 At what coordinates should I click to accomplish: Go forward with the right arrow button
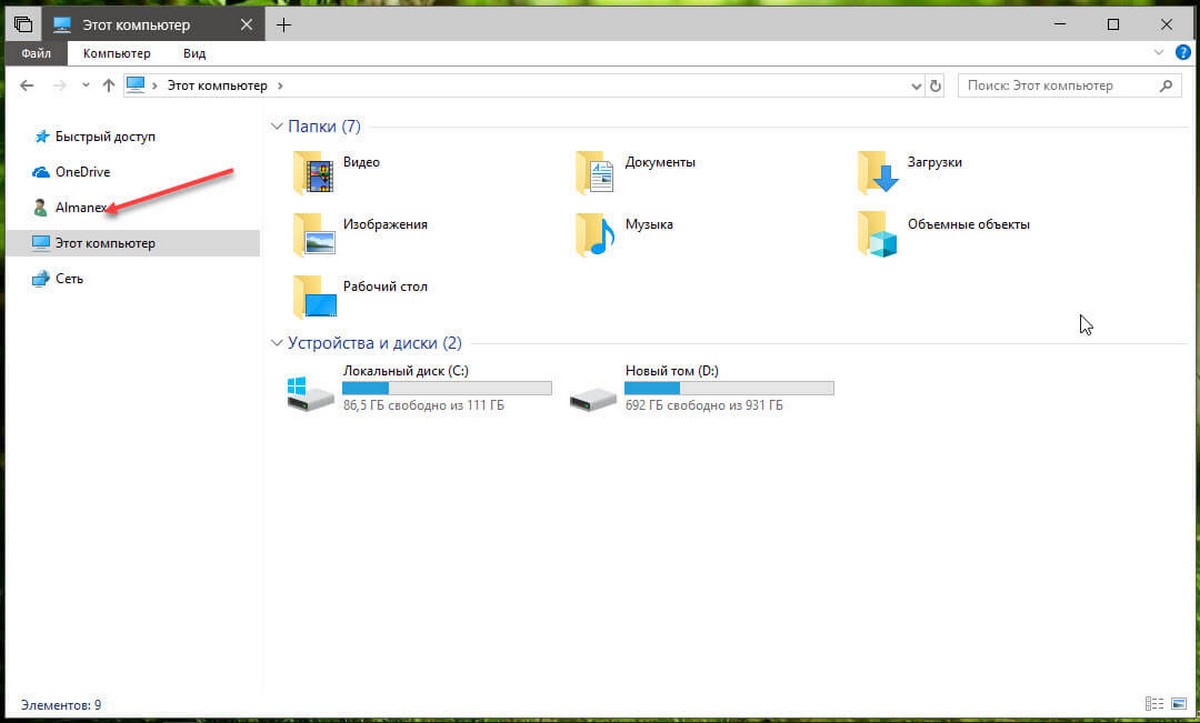(58, 86)
